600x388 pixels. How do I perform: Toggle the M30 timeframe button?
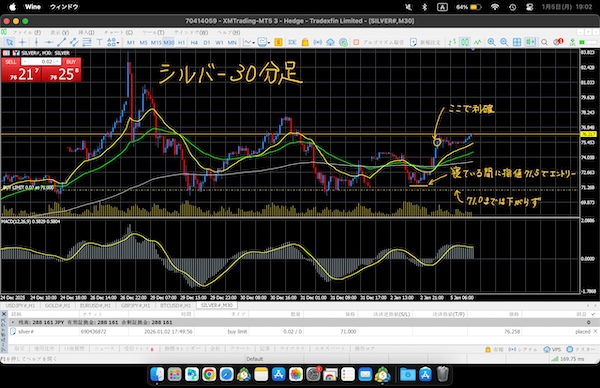pyautogui.click(x=169, y=42)
